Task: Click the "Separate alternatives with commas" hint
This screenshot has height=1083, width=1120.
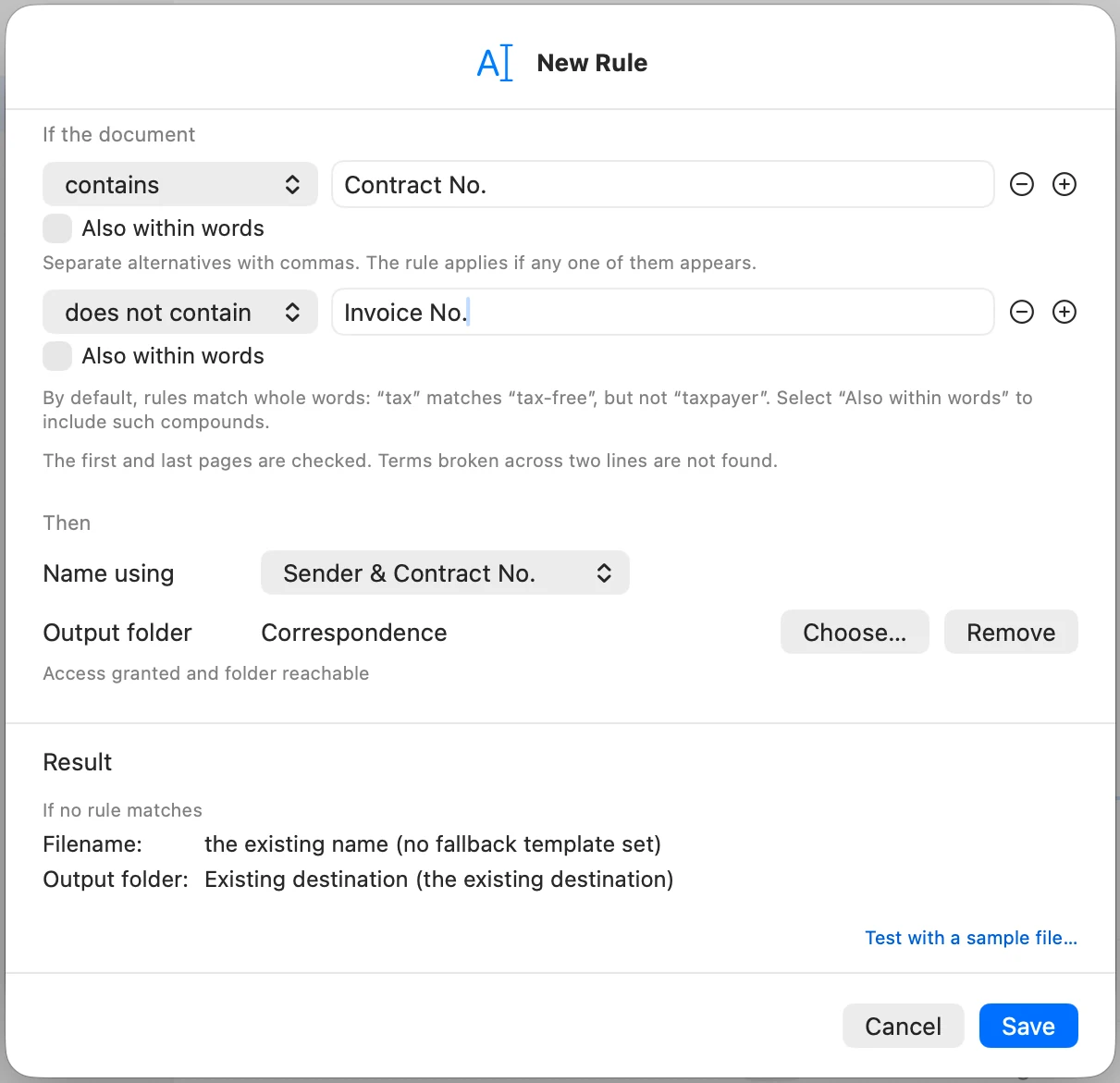Action: (400, 263)
